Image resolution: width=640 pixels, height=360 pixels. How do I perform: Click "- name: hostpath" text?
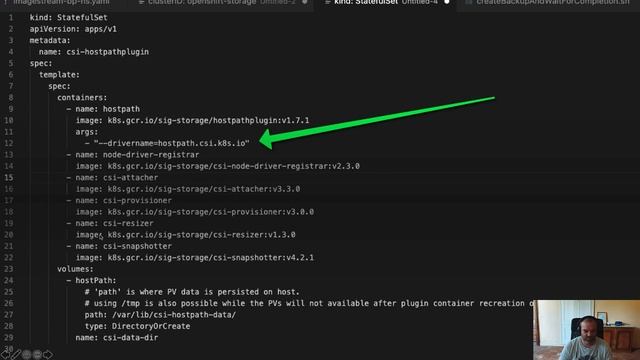(103, 109)
